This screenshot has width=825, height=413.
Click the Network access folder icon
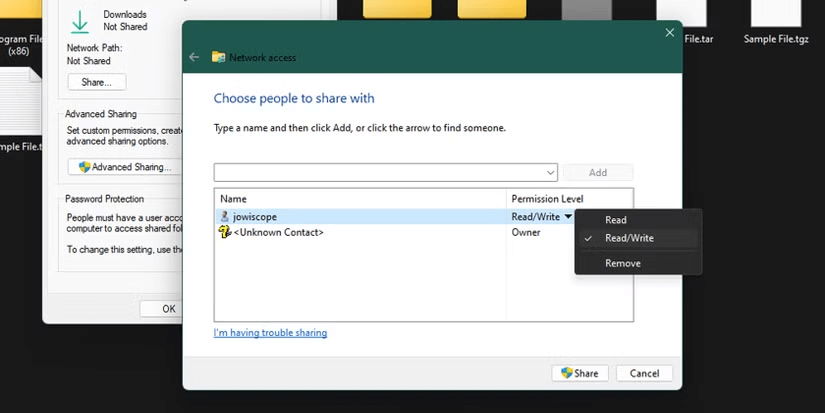point(218,58)
